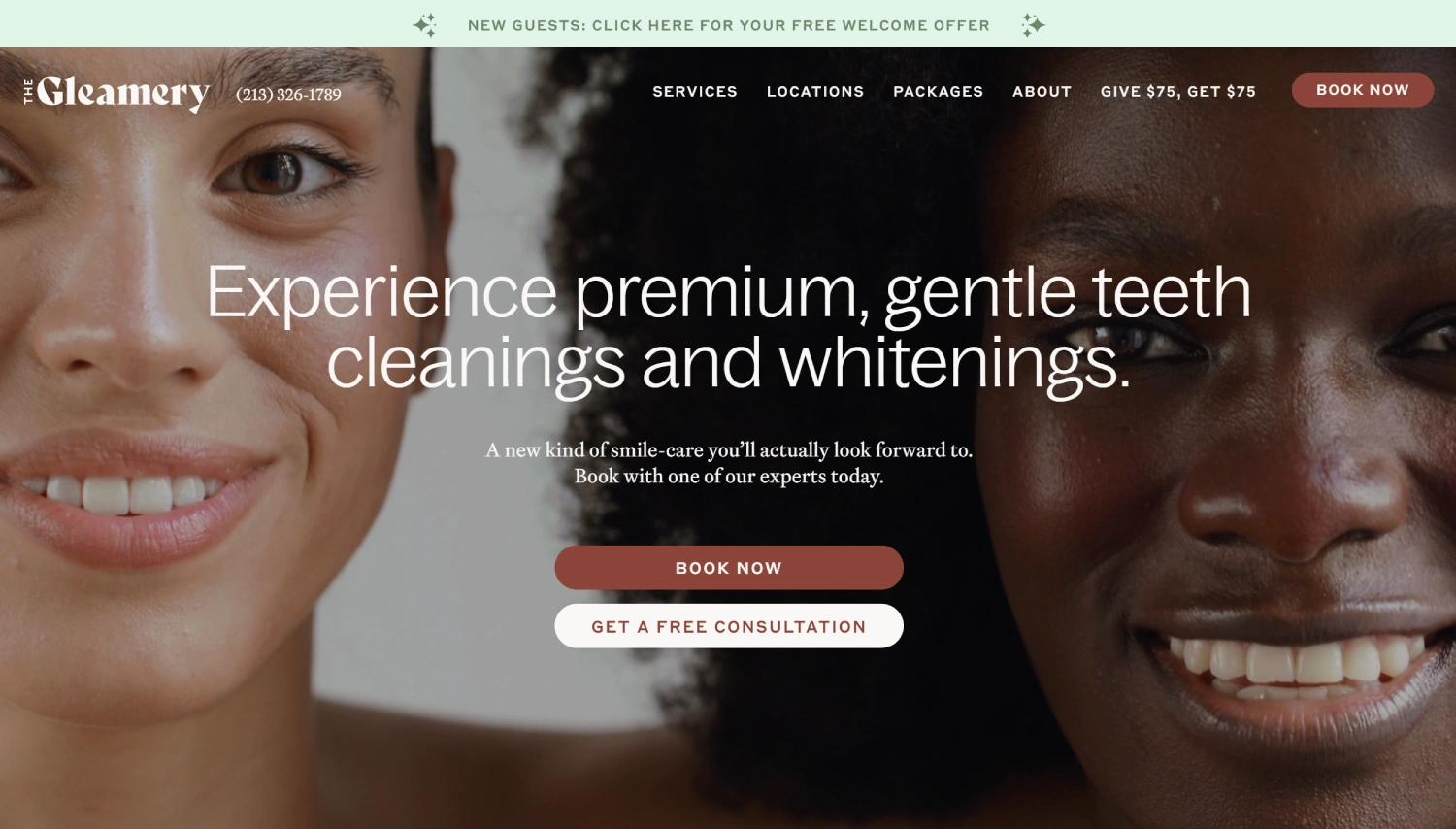Call the (213) 326-1789 phone number link

288,95
